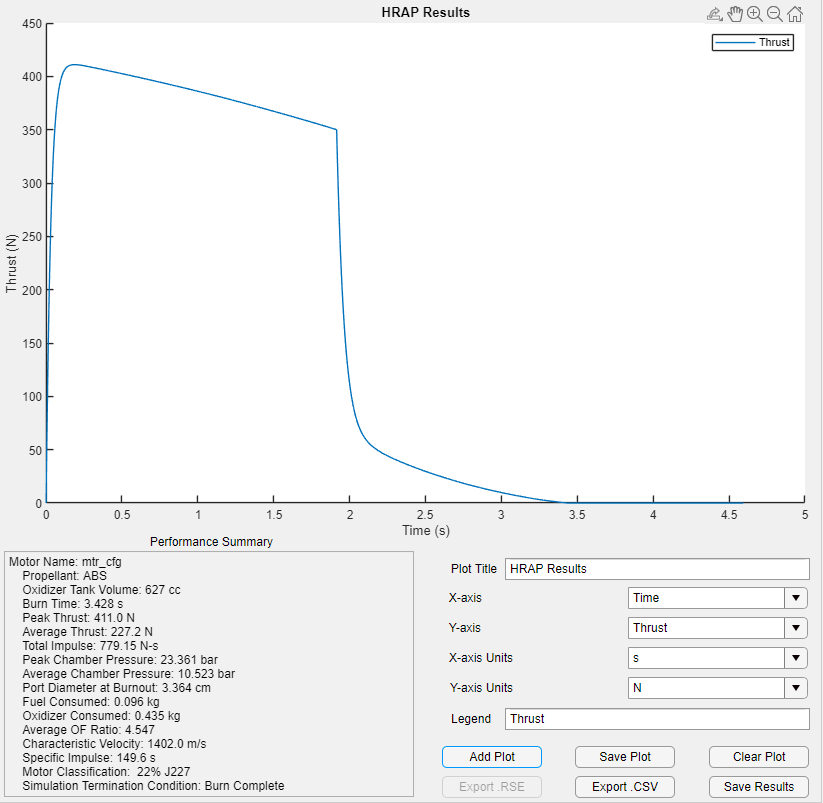Activate the pan hand tool
Viewport: 823px width, 803px height.
(735, 14)
